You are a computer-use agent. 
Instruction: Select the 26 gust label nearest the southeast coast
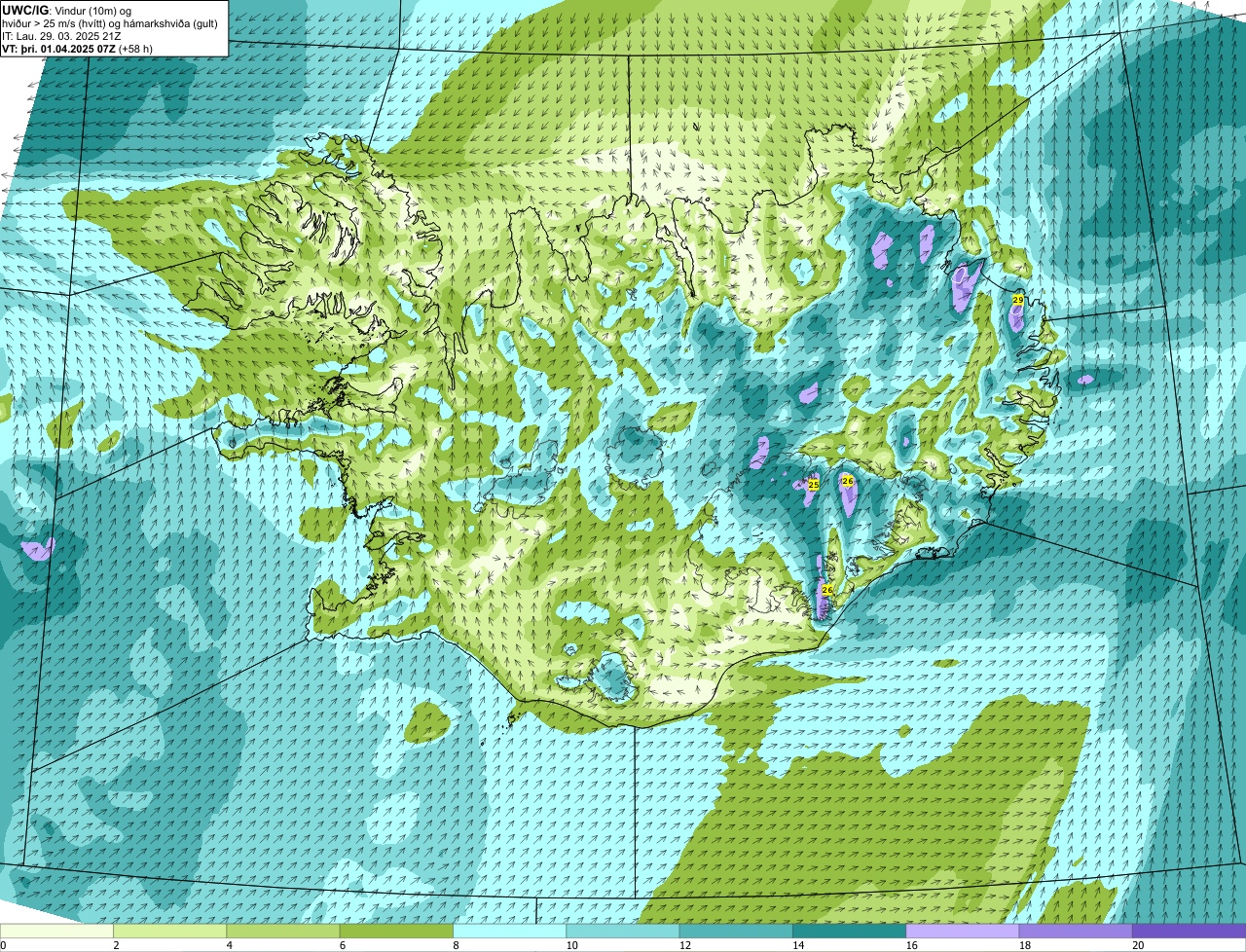click(x=827, y=590)
